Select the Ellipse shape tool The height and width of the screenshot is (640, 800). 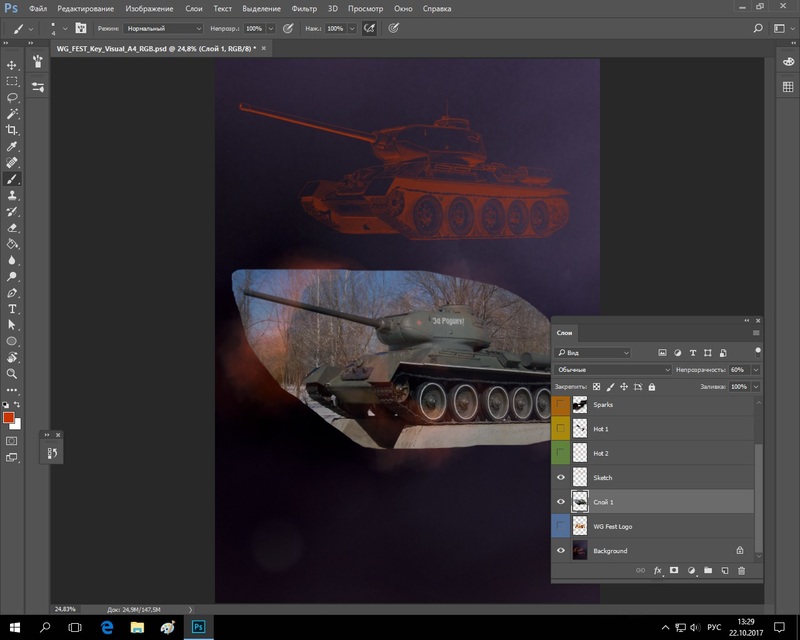click(x=12, y=341)
